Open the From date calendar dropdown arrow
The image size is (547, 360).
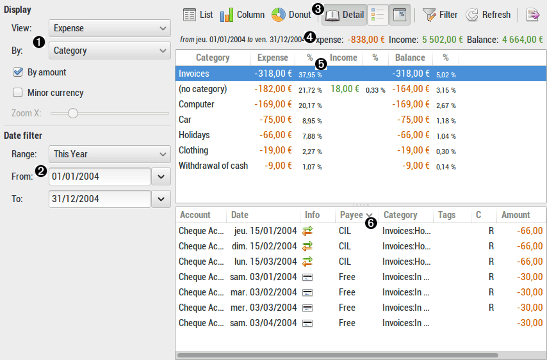pyautogui.click(x=161, y=177)
